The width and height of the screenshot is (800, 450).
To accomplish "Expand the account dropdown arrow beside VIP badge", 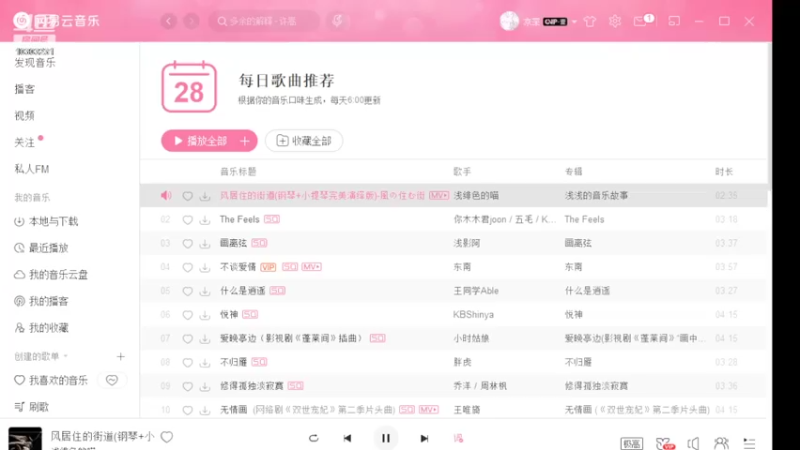I will coord(574,22).
